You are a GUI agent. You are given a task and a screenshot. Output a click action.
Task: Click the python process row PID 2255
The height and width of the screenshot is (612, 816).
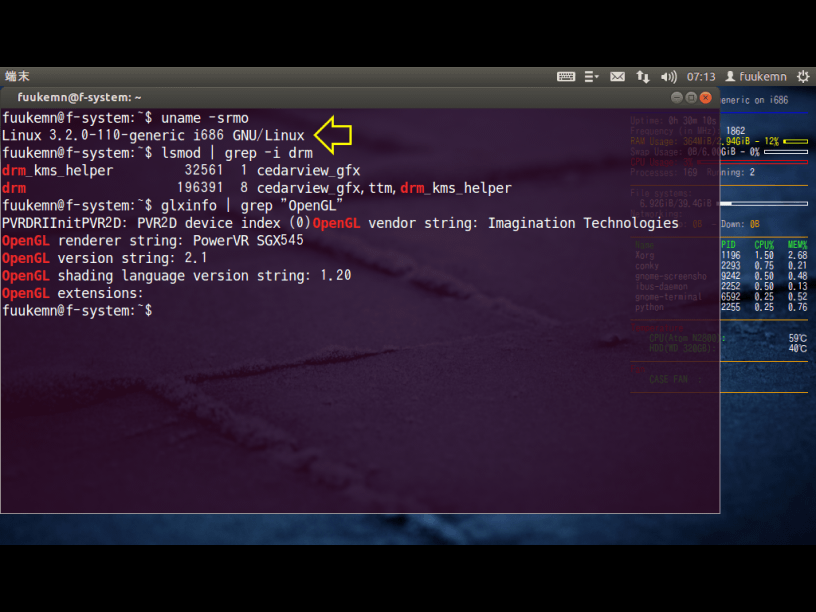721,307
